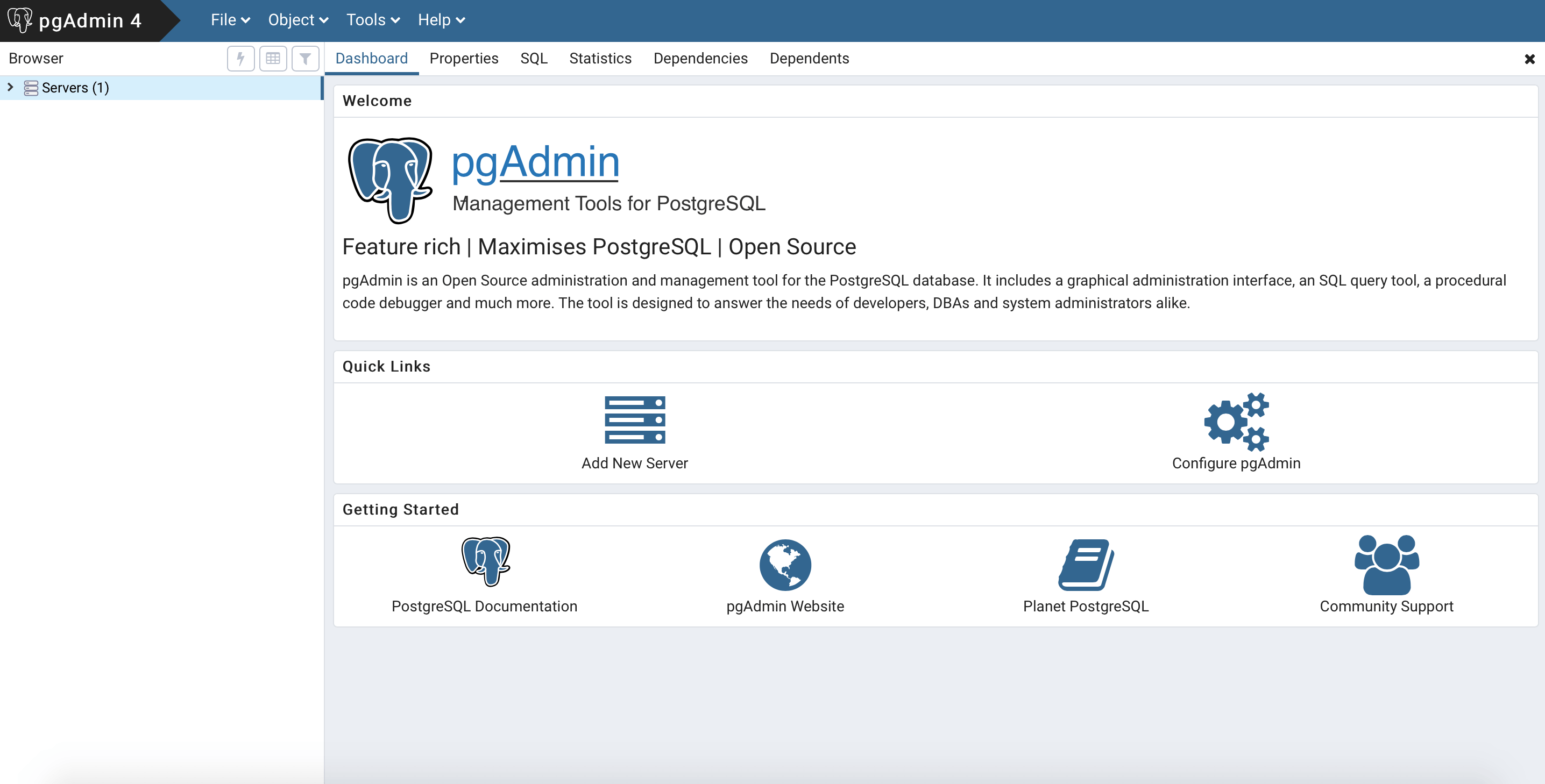Open the PostgreSQL Documentation link text
The image size is (1545, 784).
click(485, 607)
